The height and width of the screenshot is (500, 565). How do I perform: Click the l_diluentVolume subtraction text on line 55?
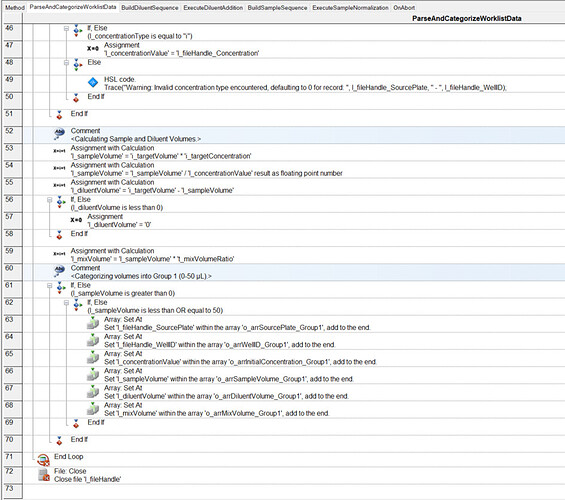click(152, 191)
